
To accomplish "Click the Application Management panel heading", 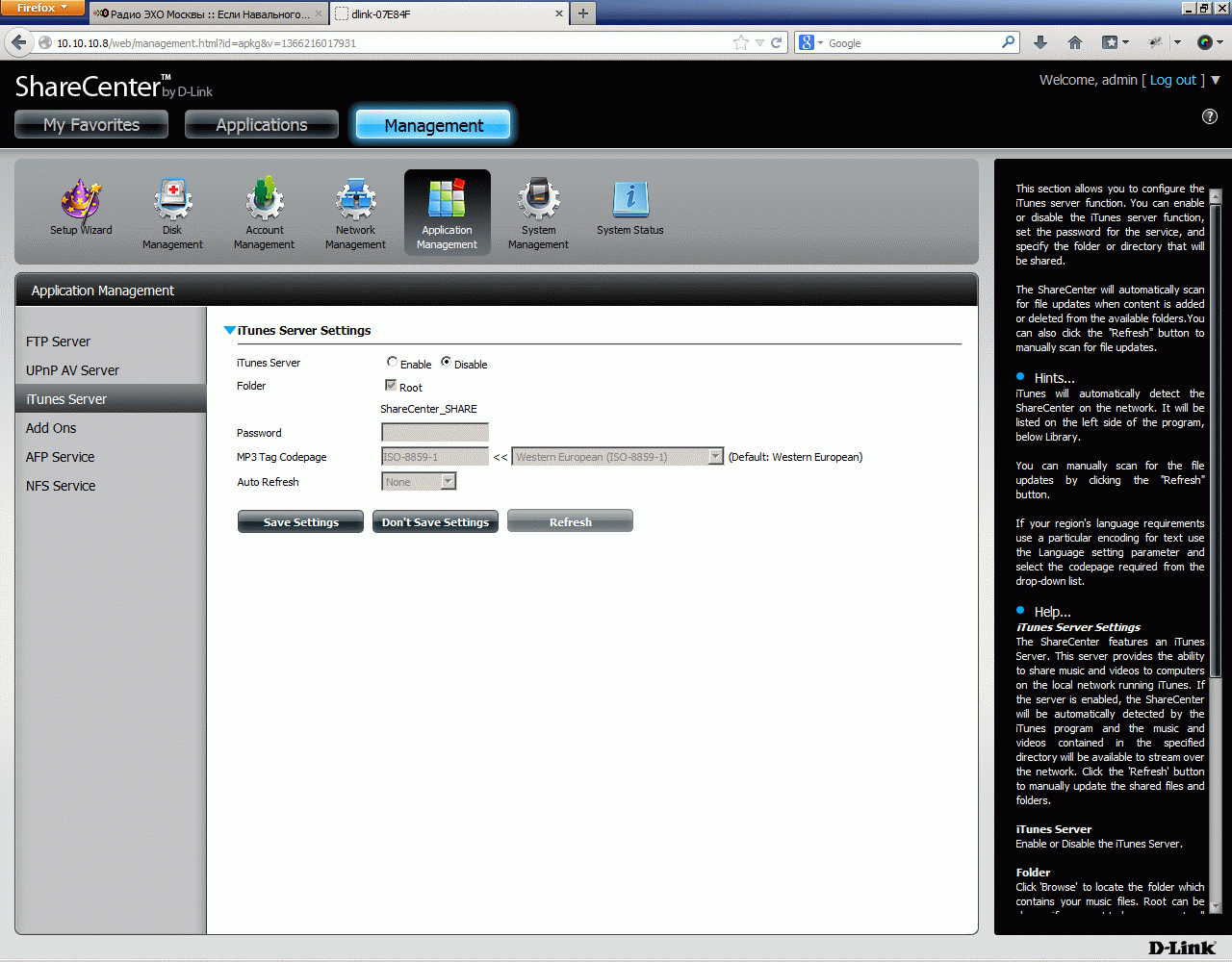I will (103, 291).
